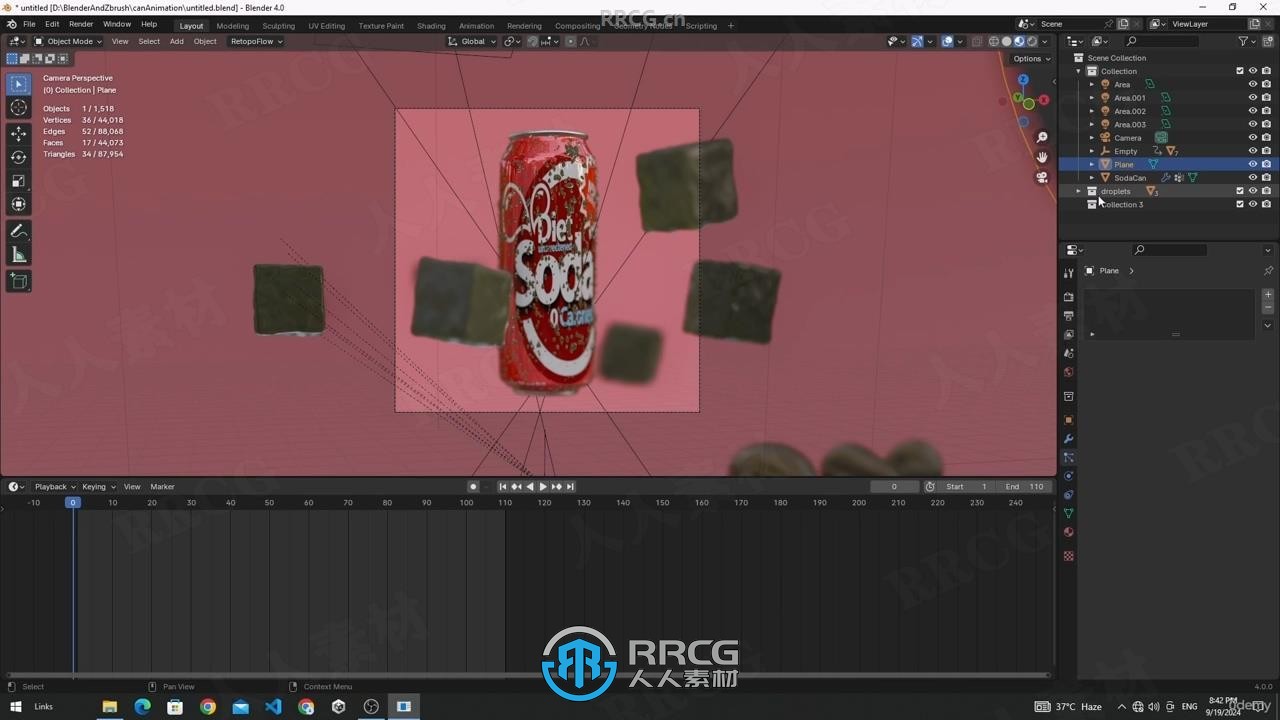Open the Playback dropdown in timeline
Viewport: 1280px width, 720px height.
(54, 487)
